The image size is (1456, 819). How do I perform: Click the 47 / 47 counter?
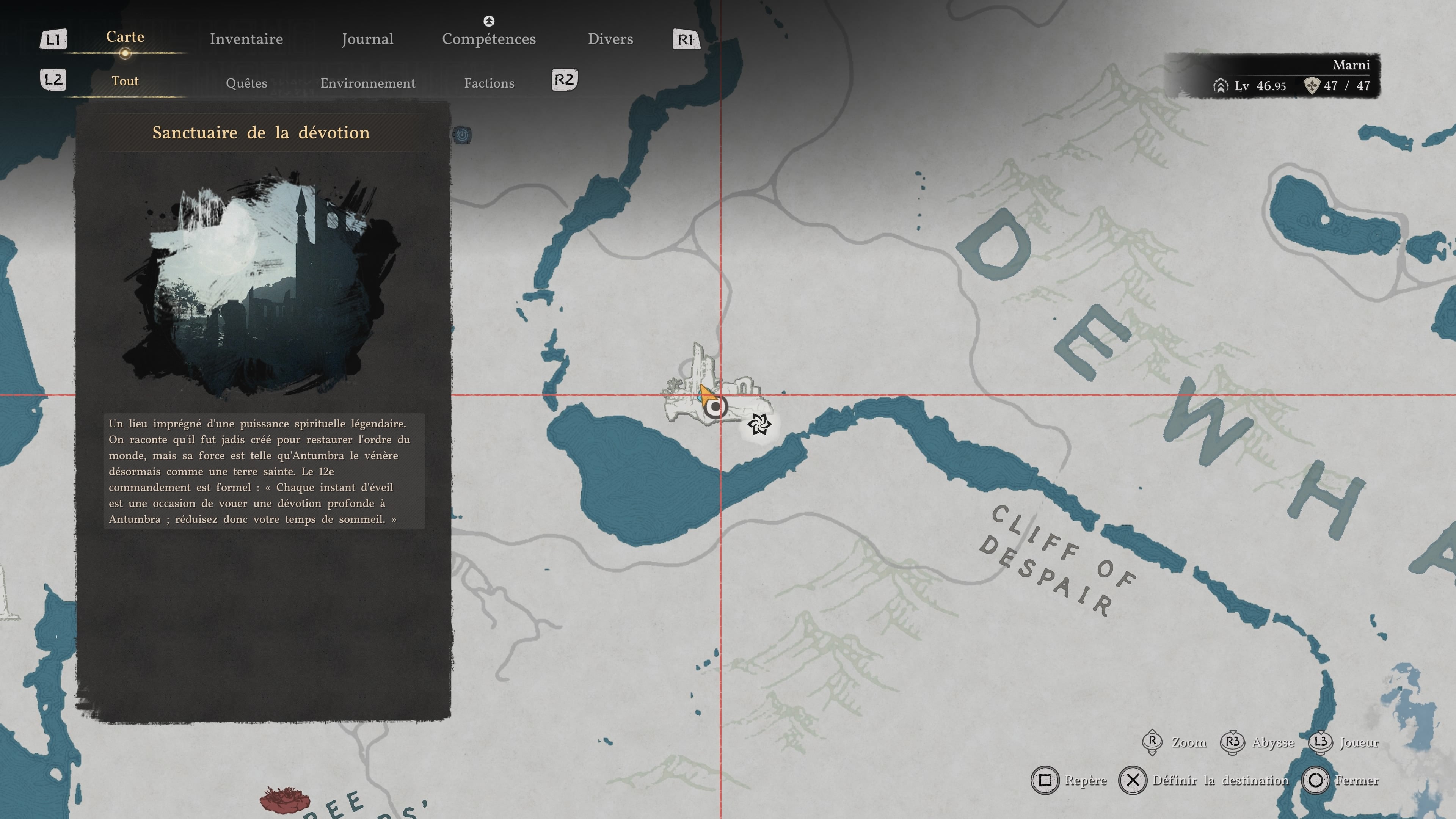(x=1347, y=86)
